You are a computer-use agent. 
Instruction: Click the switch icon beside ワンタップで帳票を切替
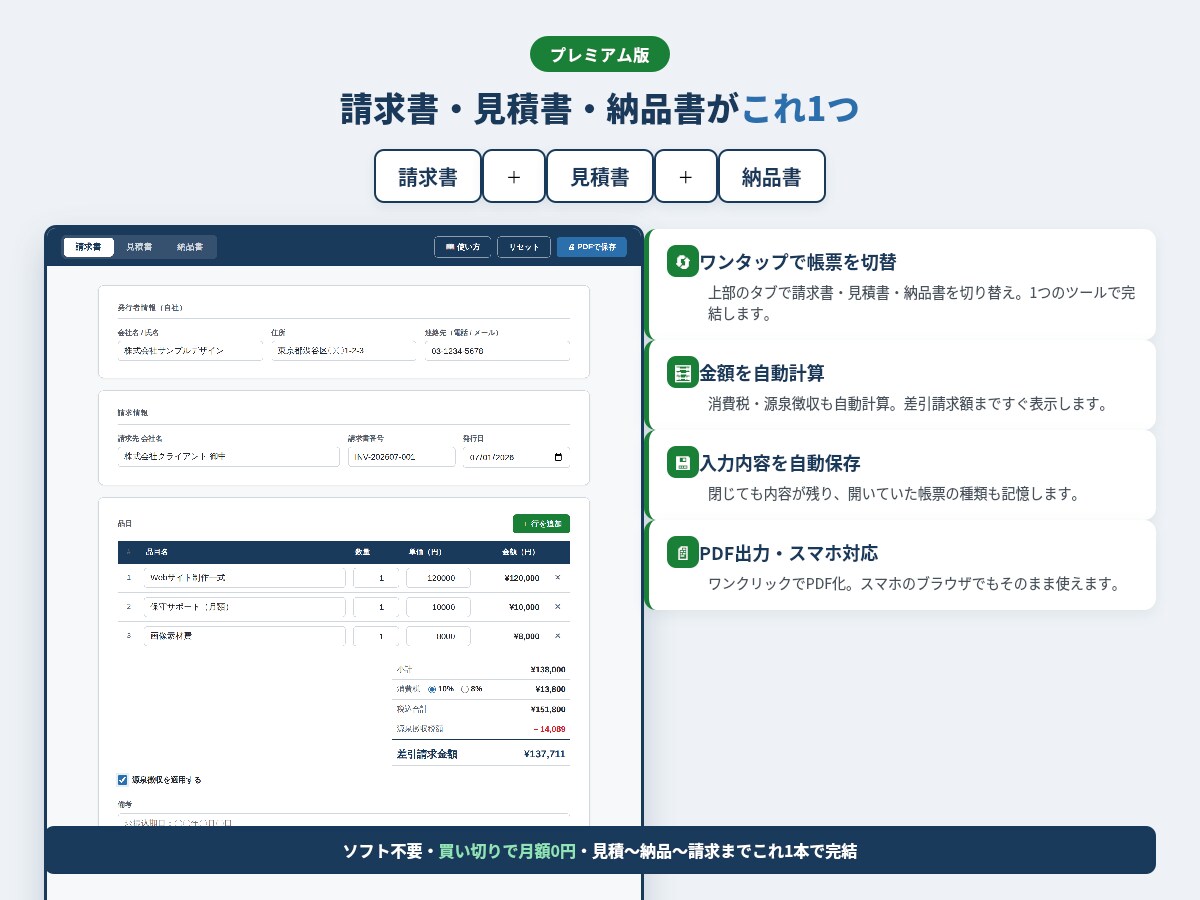(x=683, y=261)
